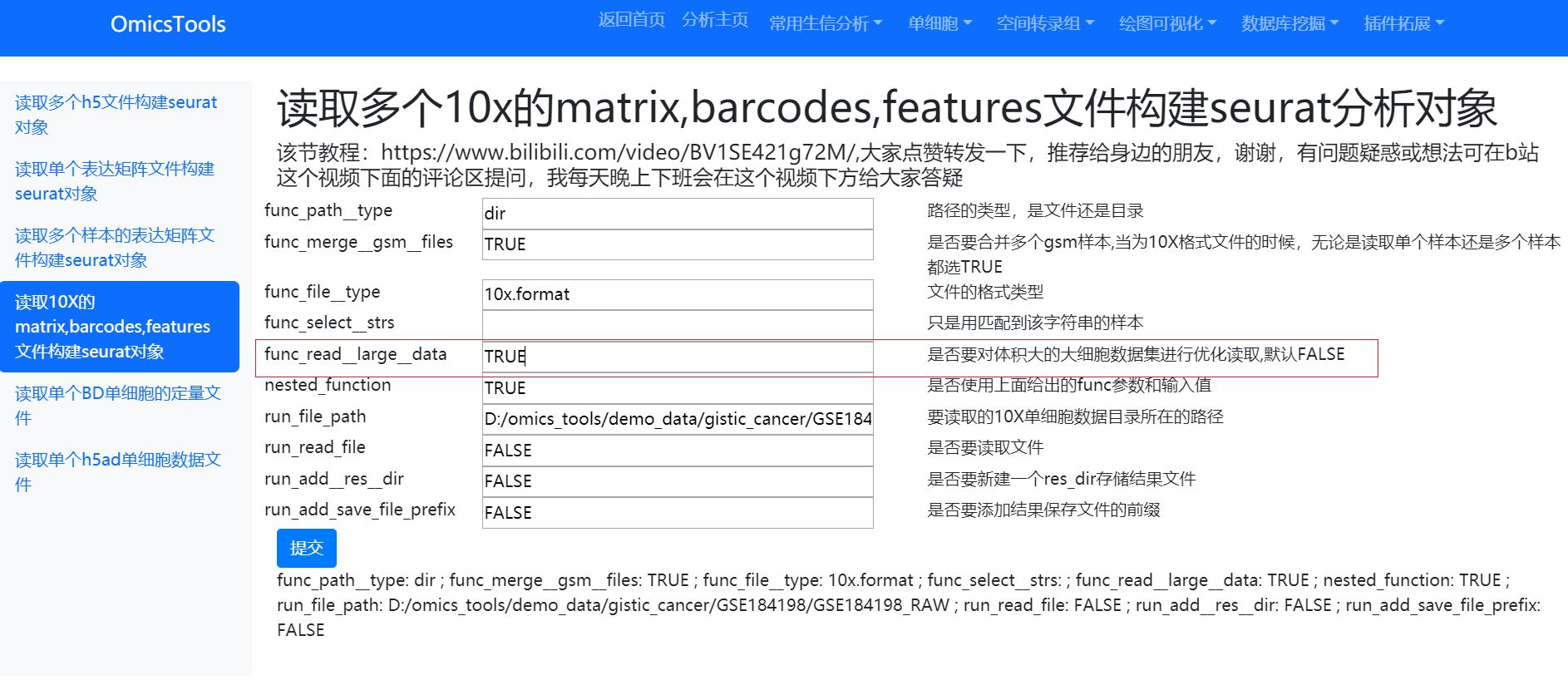
Task: Focus the func_path__type input field
Action: (x=678, y=214)
